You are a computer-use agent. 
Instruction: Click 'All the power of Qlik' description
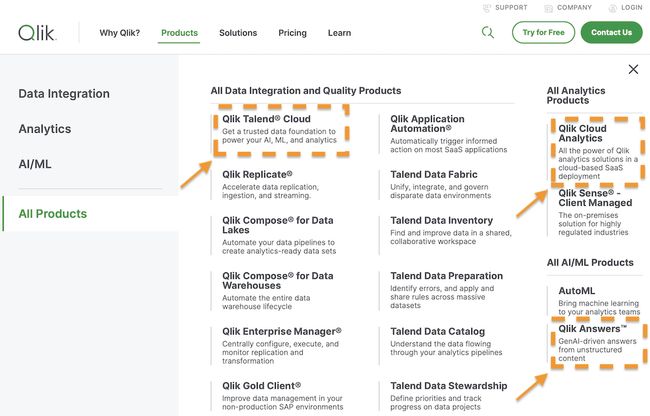click(x=598, y=163)
